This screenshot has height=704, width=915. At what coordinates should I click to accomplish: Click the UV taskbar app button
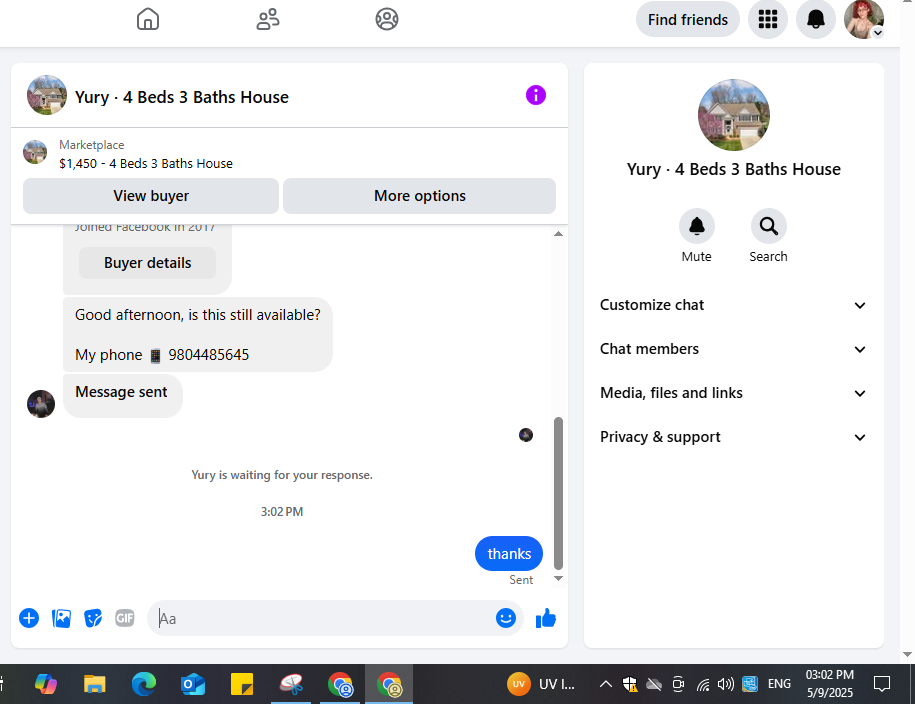pyautogui.click(x=541, y=684)
